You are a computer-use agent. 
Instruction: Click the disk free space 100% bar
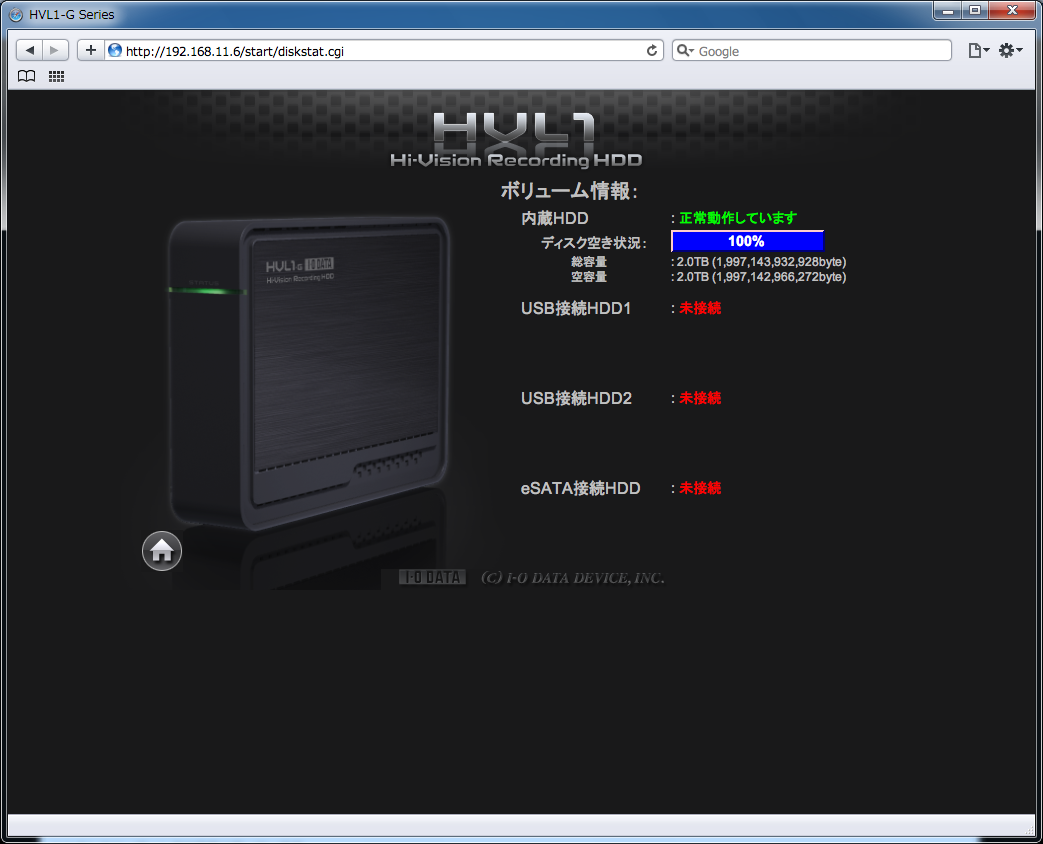[747, 241]
